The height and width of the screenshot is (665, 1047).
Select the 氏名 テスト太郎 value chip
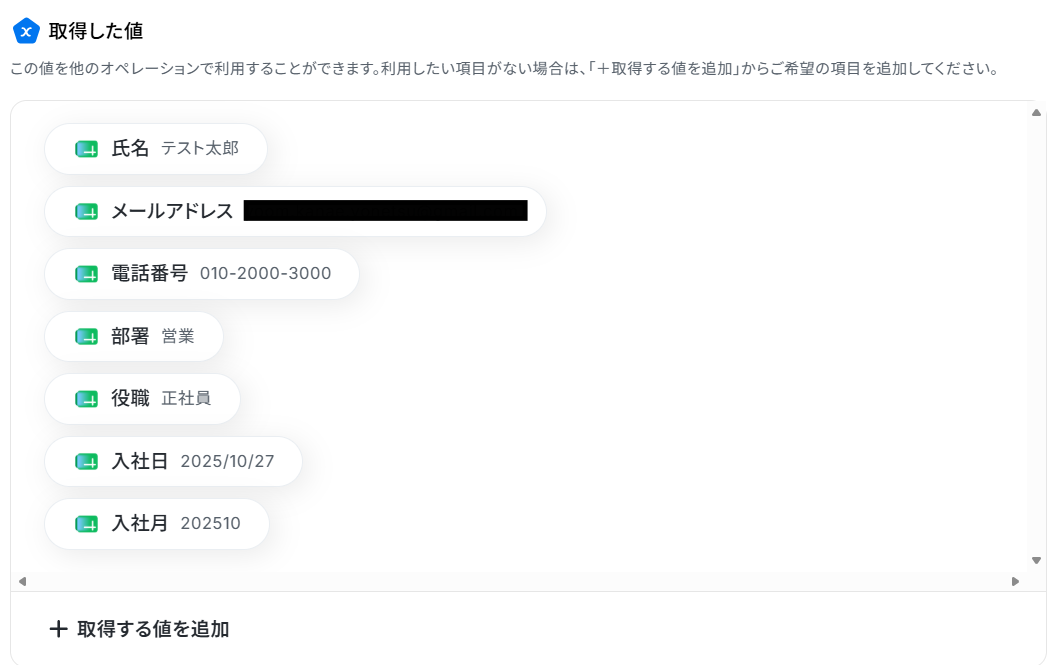point(156,149)
